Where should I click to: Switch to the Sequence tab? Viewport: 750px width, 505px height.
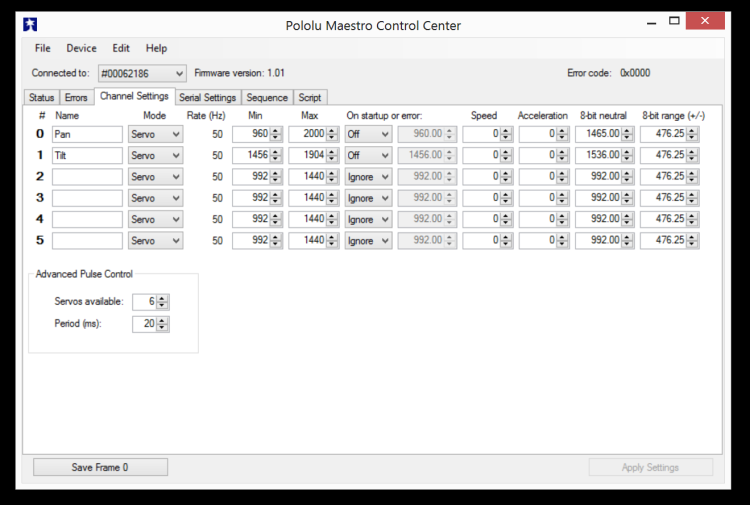pyautogui.click(x=267, y=98)
